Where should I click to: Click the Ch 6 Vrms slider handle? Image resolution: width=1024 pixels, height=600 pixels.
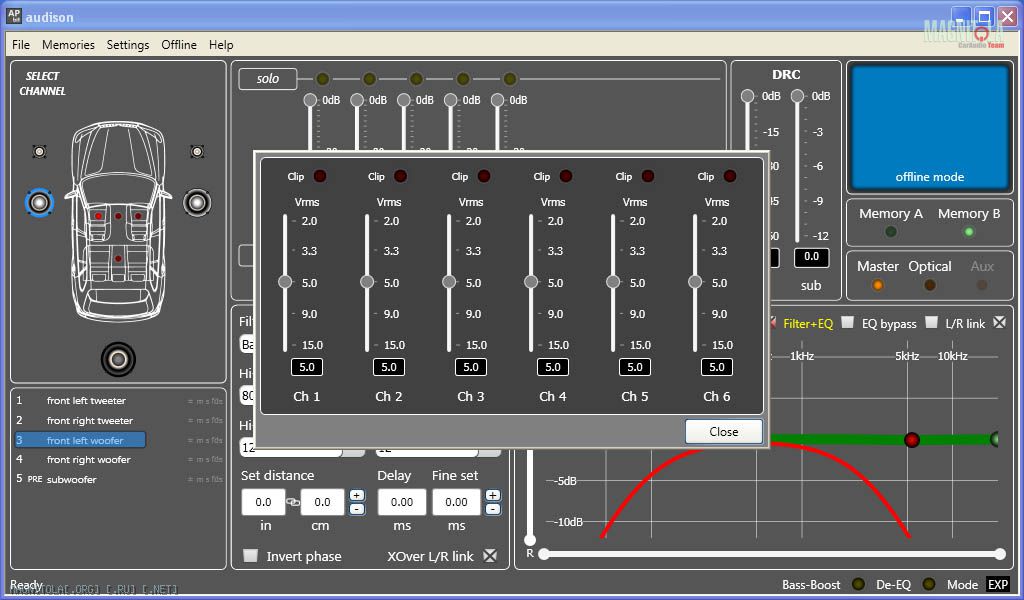(695, 282)
